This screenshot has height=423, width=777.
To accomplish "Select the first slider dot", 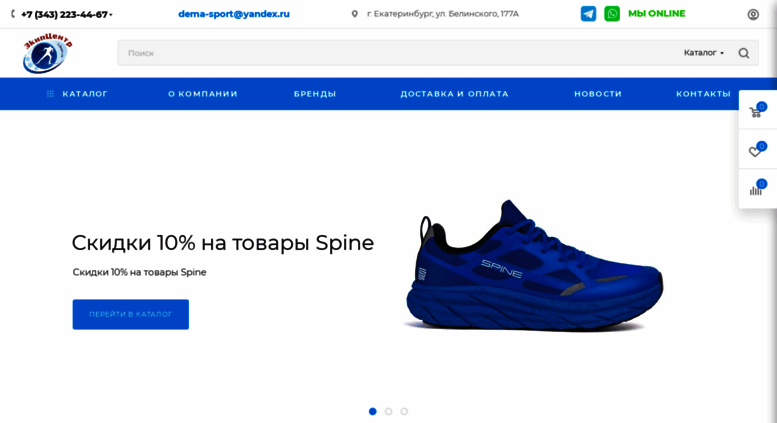I will click(373, 411).
